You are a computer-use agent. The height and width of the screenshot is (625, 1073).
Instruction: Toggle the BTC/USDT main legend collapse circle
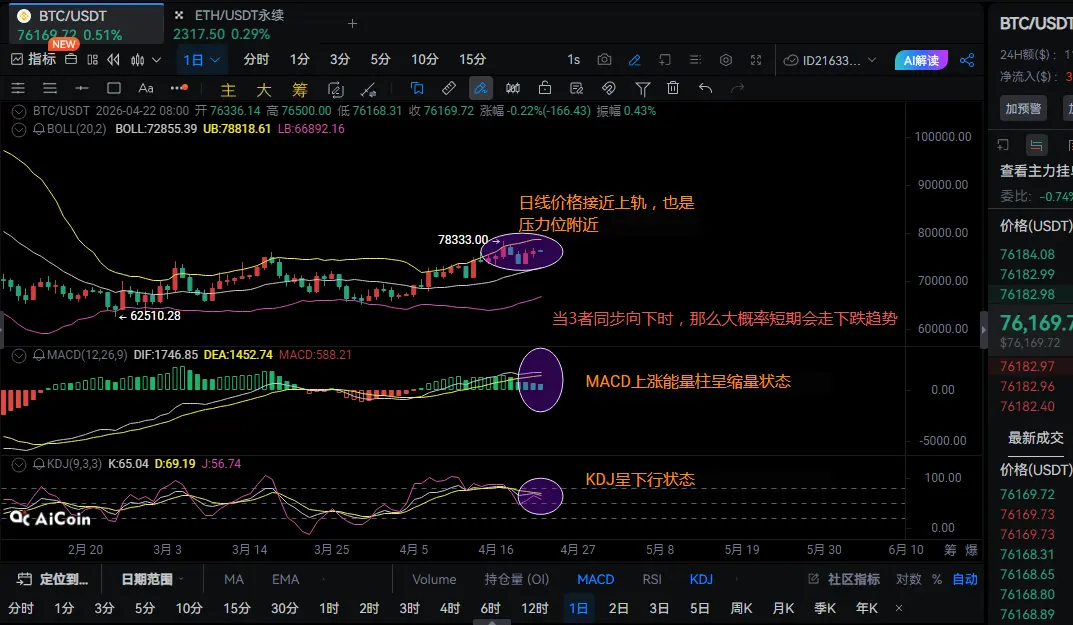[19, 111]
